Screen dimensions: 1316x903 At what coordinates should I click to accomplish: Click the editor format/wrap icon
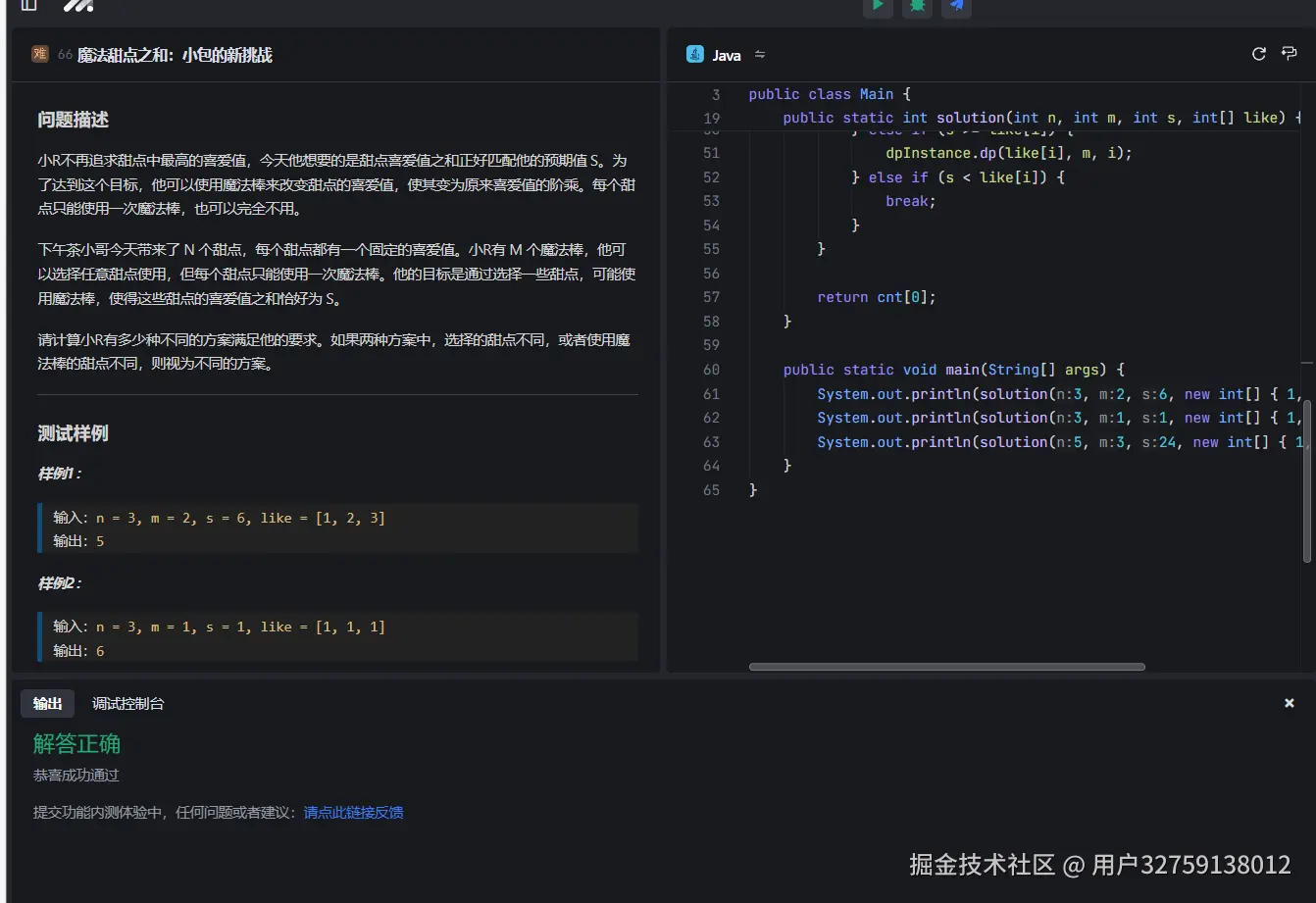tap(1290, 54)
